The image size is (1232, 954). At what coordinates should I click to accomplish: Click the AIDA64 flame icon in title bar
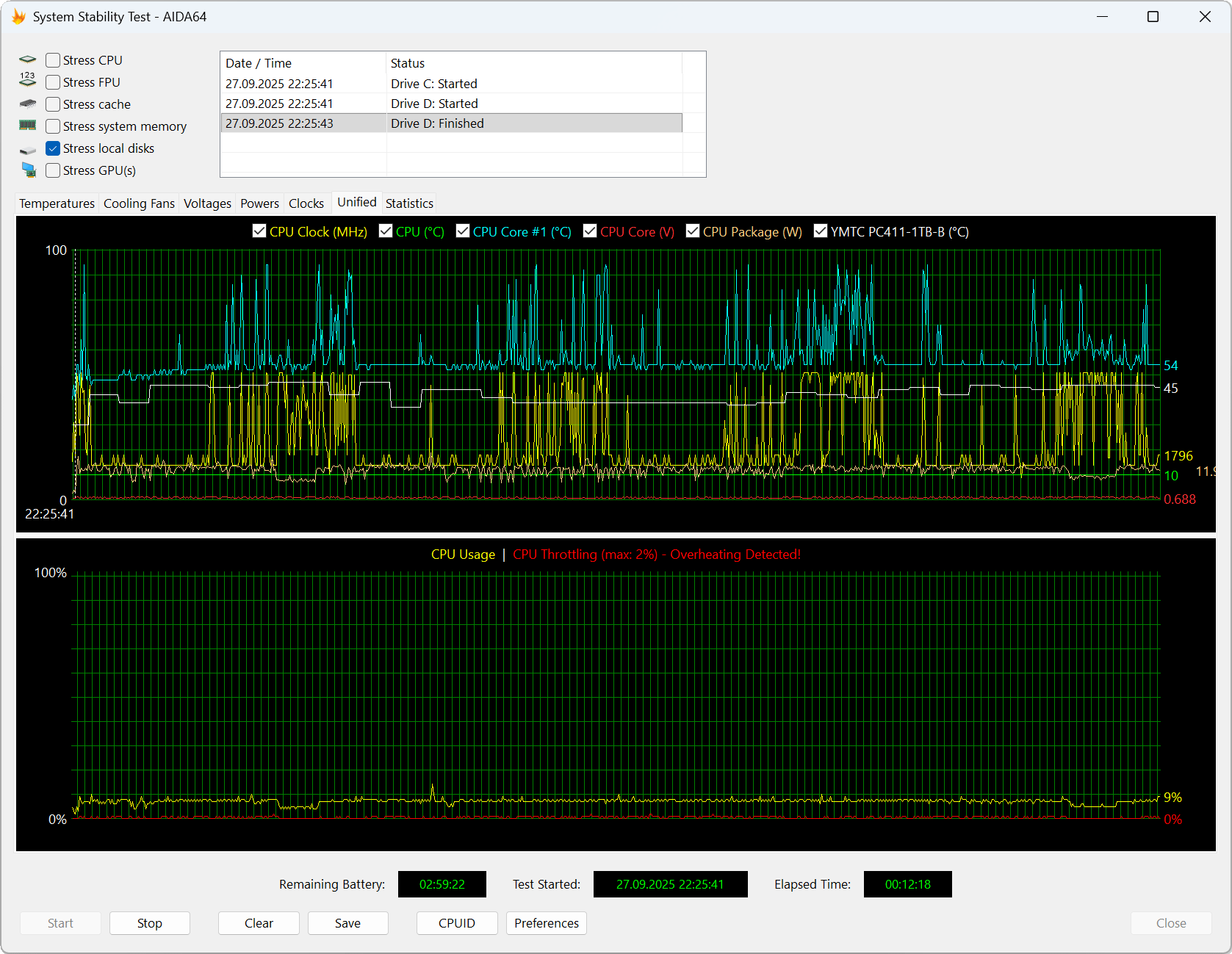[x=18, y=17]
